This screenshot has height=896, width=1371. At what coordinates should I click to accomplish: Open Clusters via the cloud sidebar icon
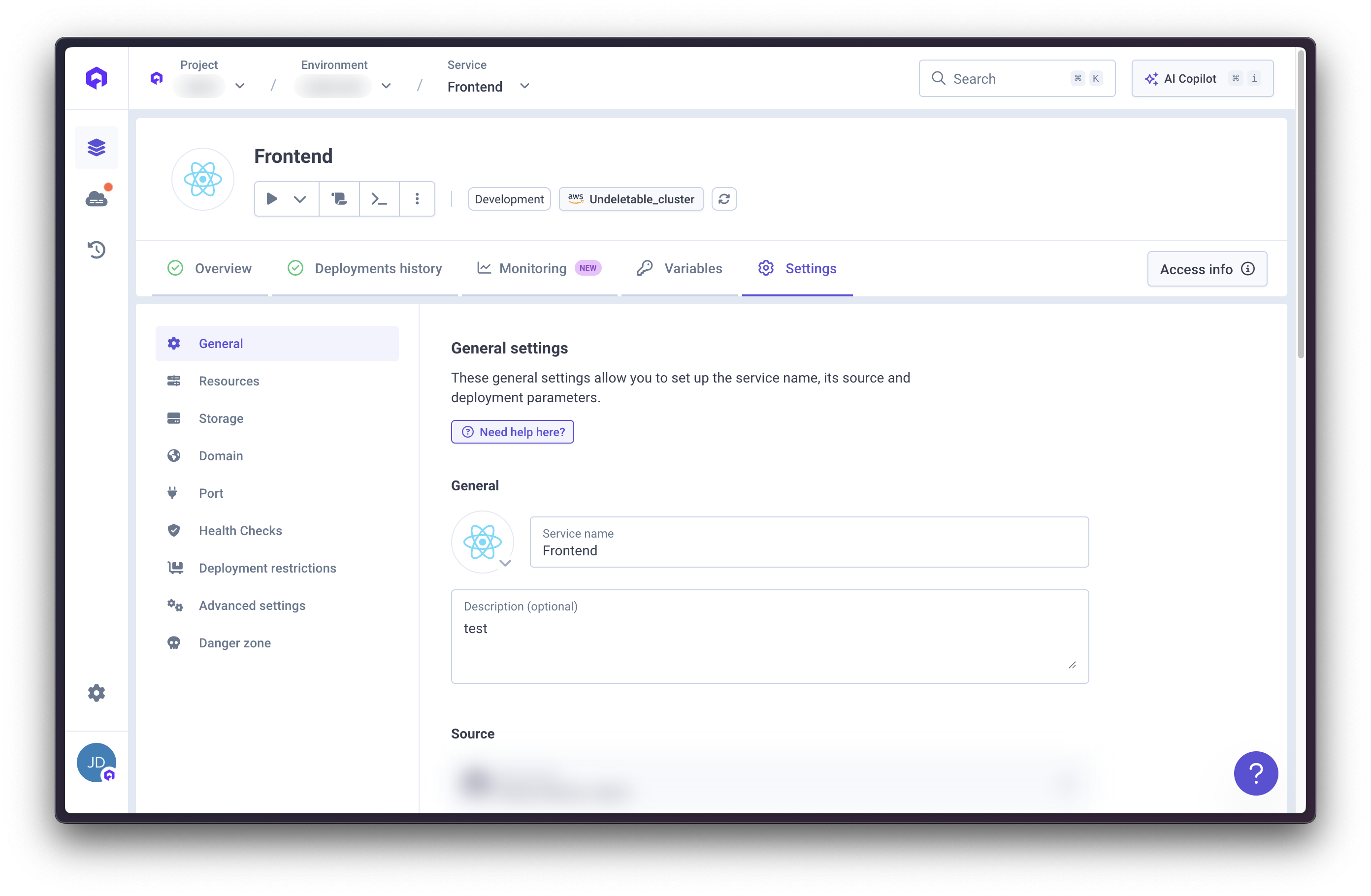(96, 198)
